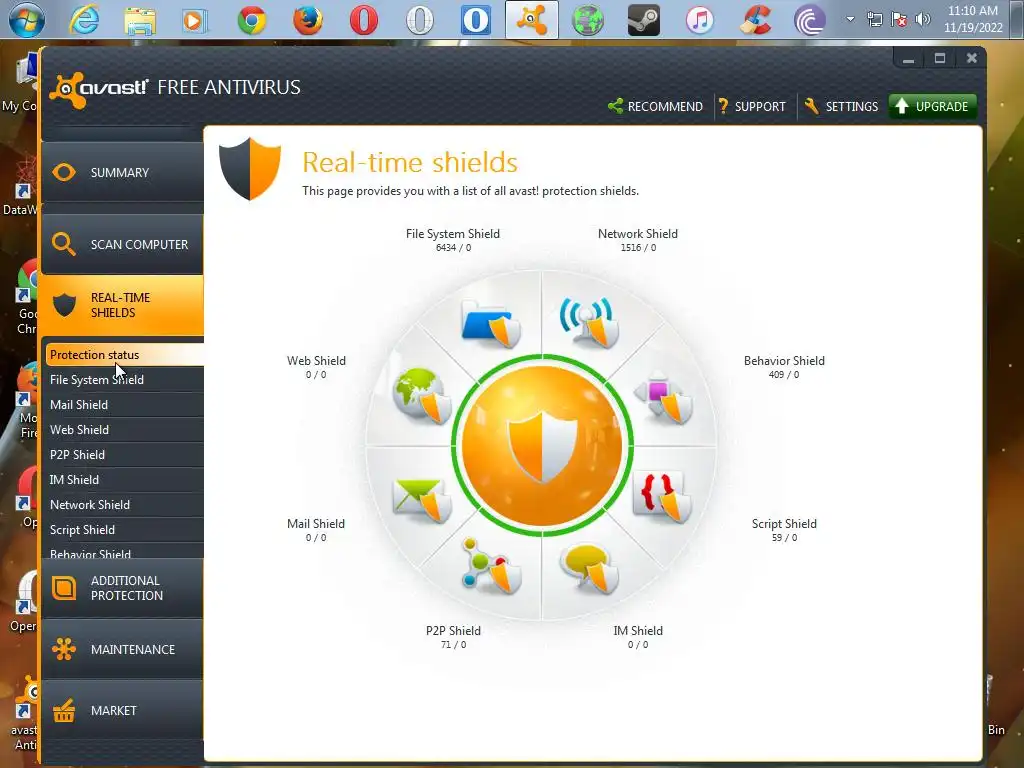Image resolution: width=1024 pixels, height=768 pixels.
Task: Open Firefox from taskbar
Action: (308, 20)
